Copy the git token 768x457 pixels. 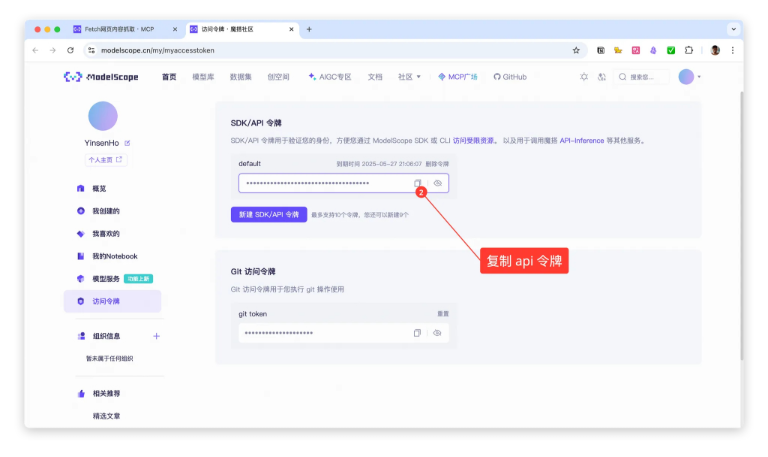(417, 333)
